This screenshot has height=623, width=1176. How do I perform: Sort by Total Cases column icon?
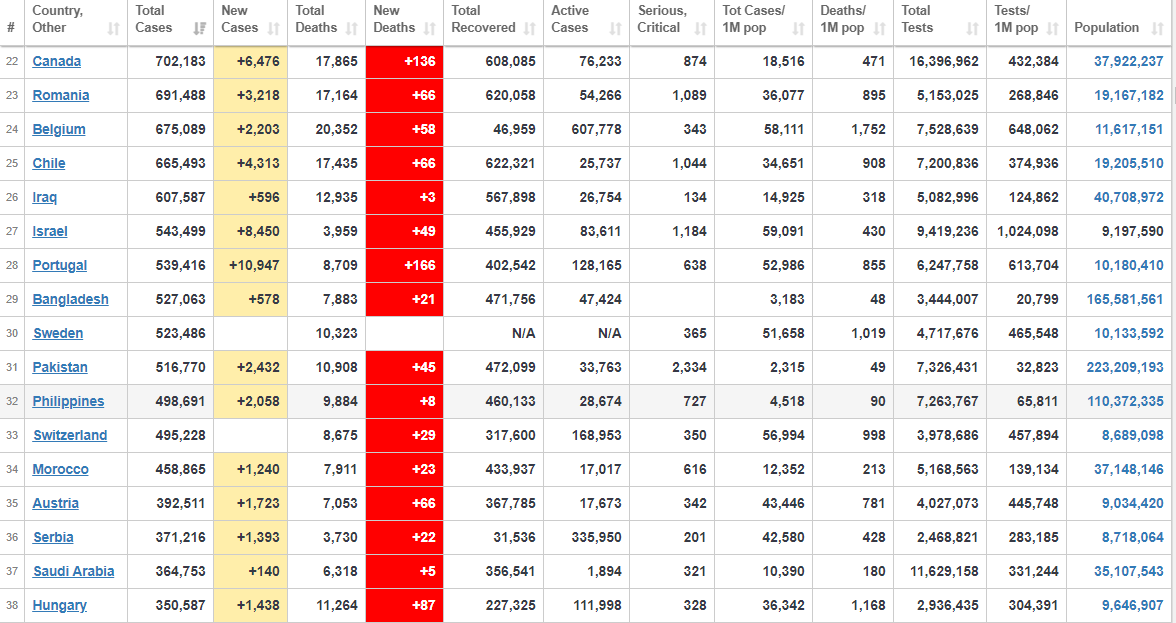200,29
